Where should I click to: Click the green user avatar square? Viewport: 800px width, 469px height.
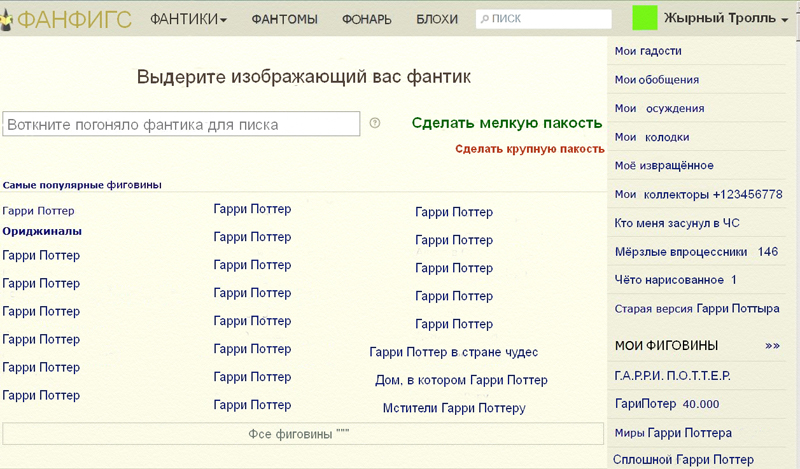point(644,18)
